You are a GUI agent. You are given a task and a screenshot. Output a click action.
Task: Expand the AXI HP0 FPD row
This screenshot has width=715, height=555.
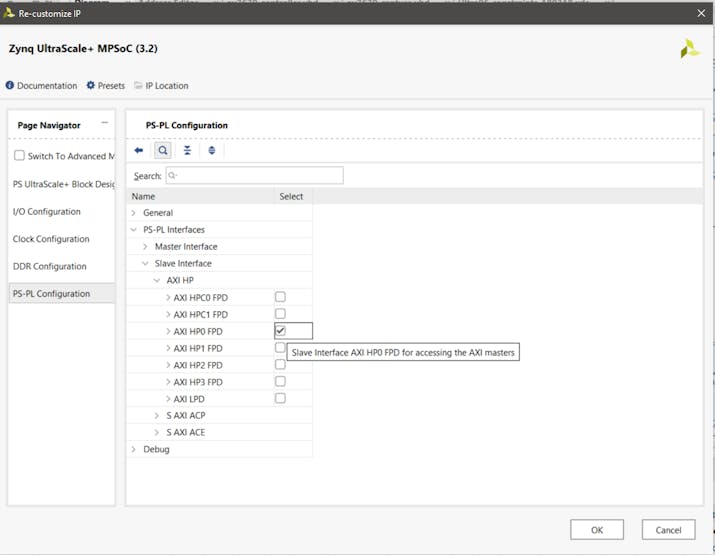point(168,331)
